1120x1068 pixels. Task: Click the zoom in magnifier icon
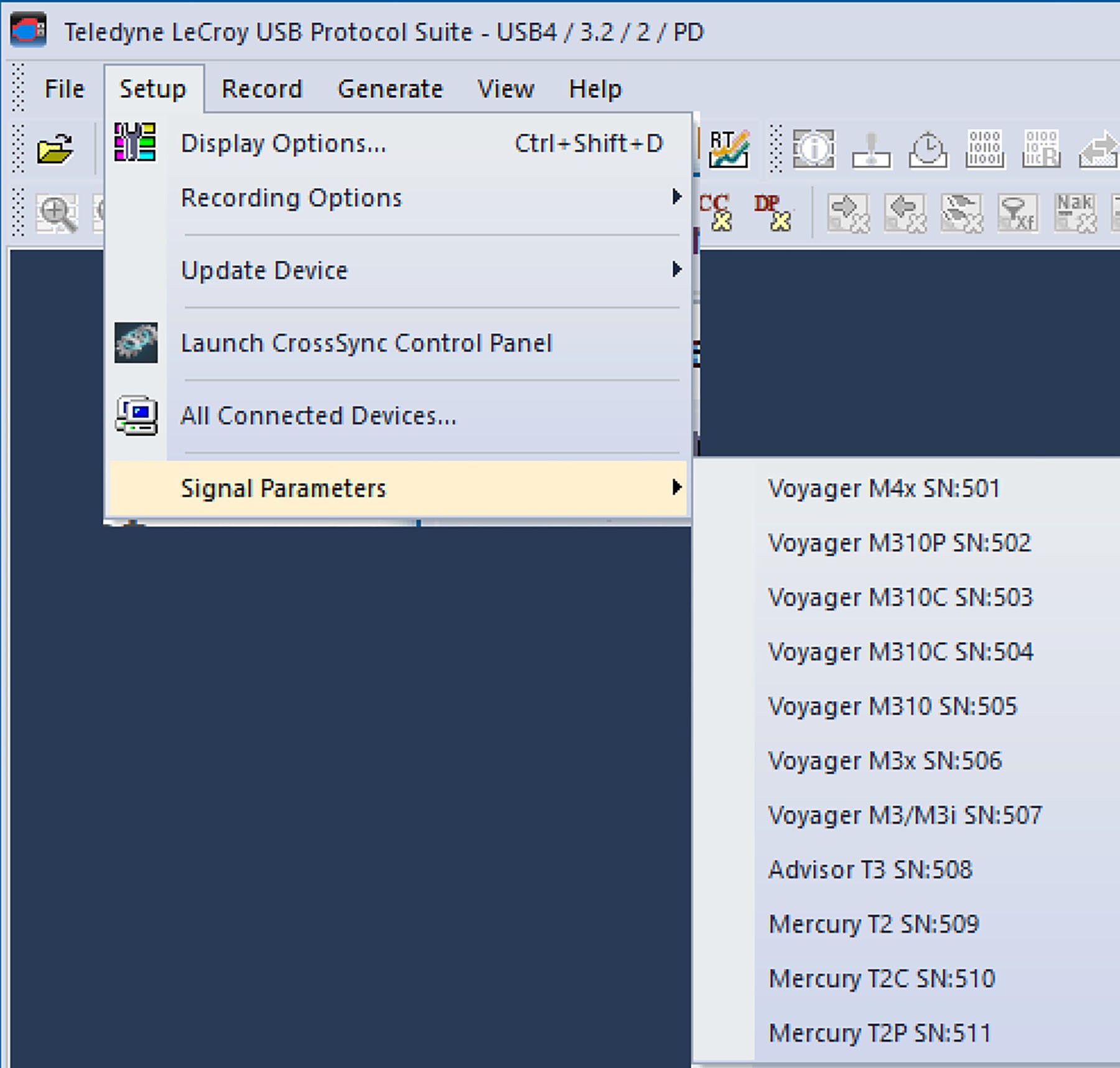tap(57, 213)
